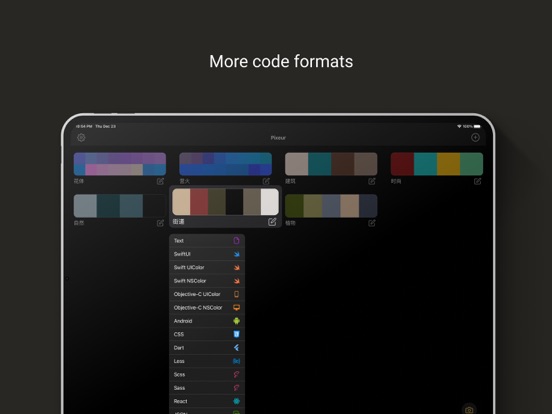The height and width of the screenshot is (414, 552).
Task: Click the blue CSS shield icon
Action: pos(236,334)
